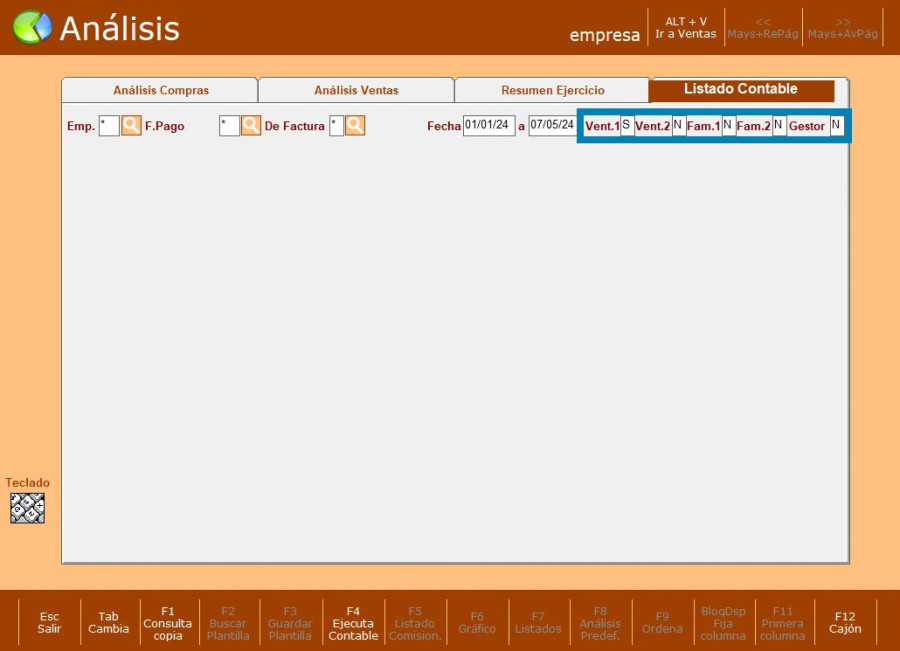Click the F.Pago magnifier search icon
Viewport: 900px width, 651px height.
(250, 126)
